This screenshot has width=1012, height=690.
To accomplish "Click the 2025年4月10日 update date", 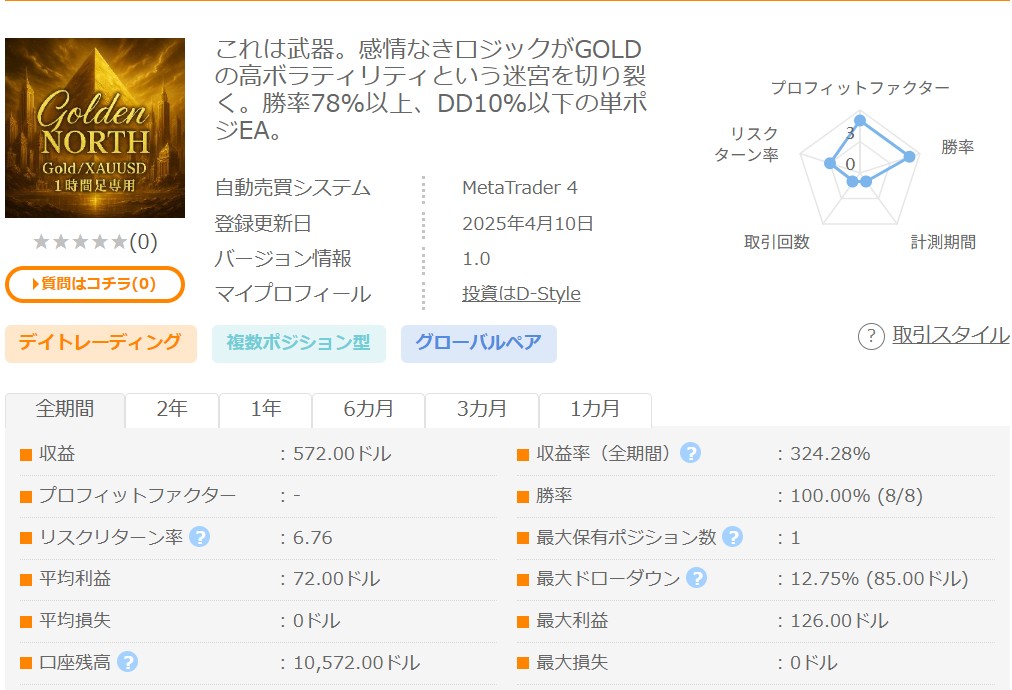I will [527, 223].
